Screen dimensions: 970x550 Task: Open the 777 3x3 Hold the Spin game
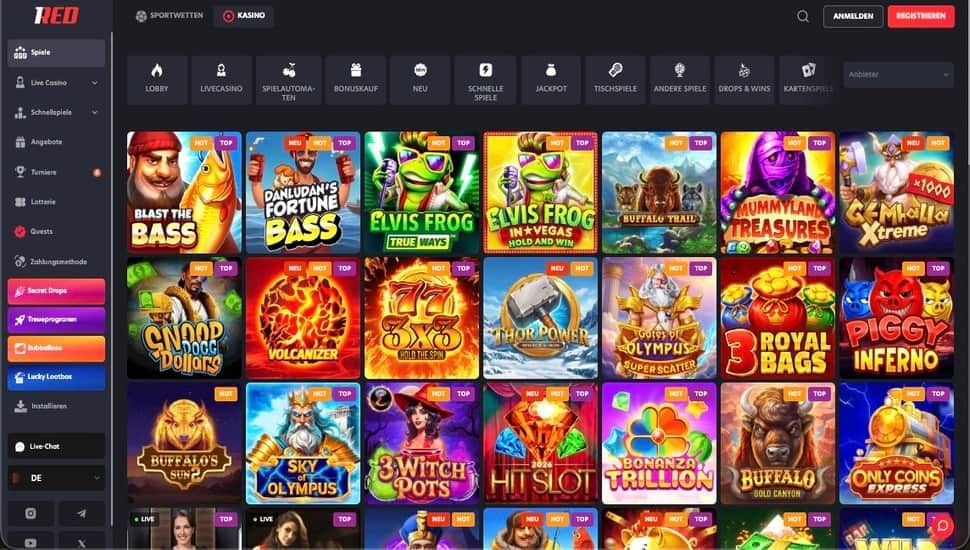(422, 318)
